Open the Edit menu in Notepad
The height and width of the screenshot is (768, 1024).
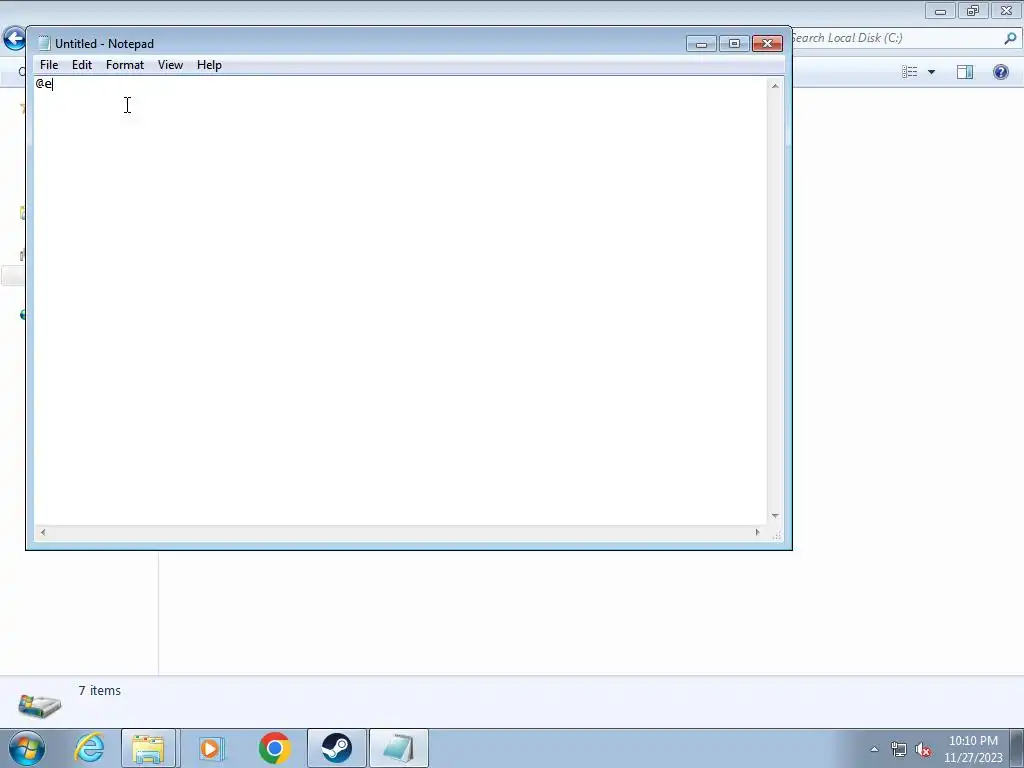pyautogui.click(x=82, y=65)
